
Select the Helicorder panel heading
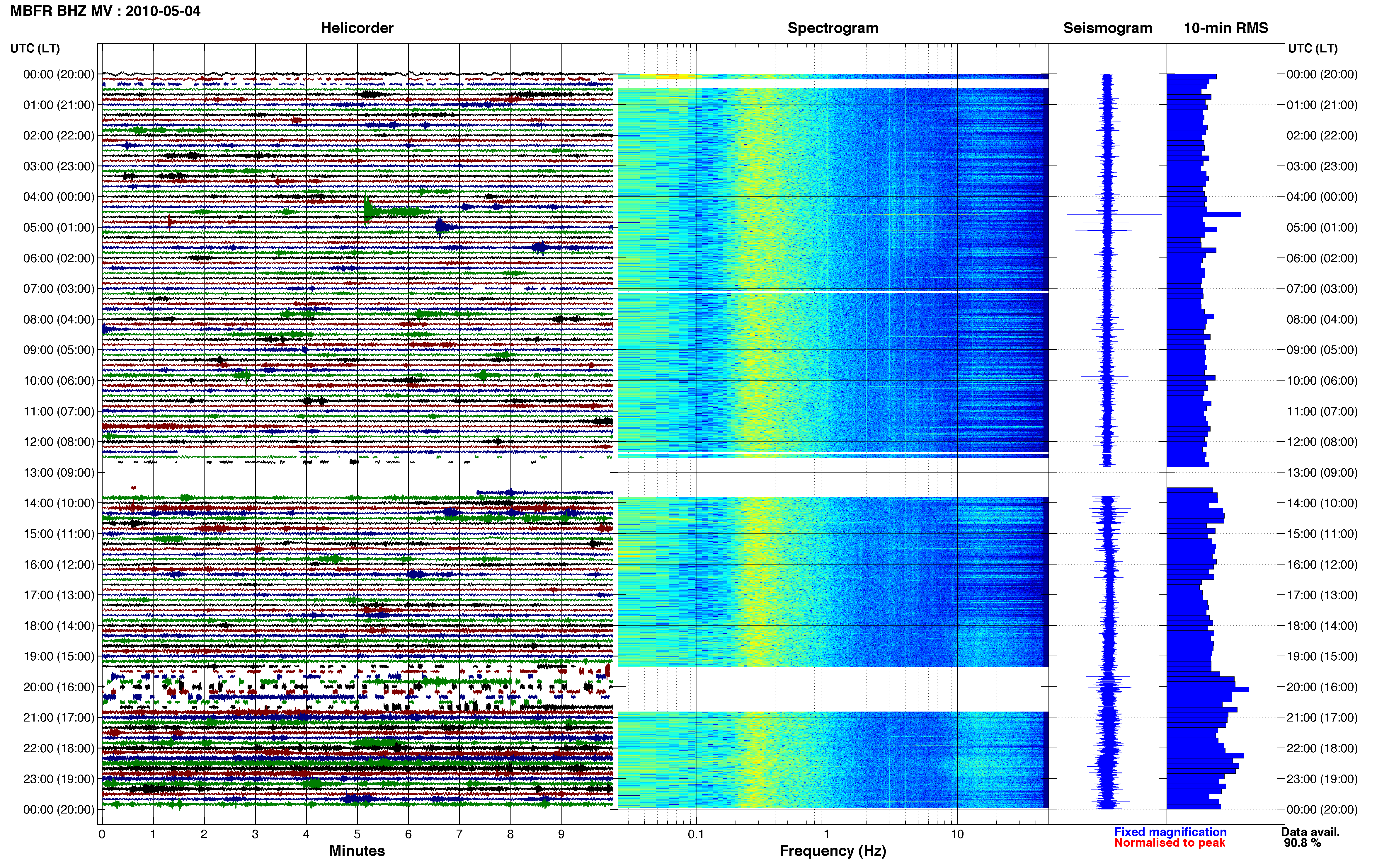pyautogui.click(x=357, y=28)
